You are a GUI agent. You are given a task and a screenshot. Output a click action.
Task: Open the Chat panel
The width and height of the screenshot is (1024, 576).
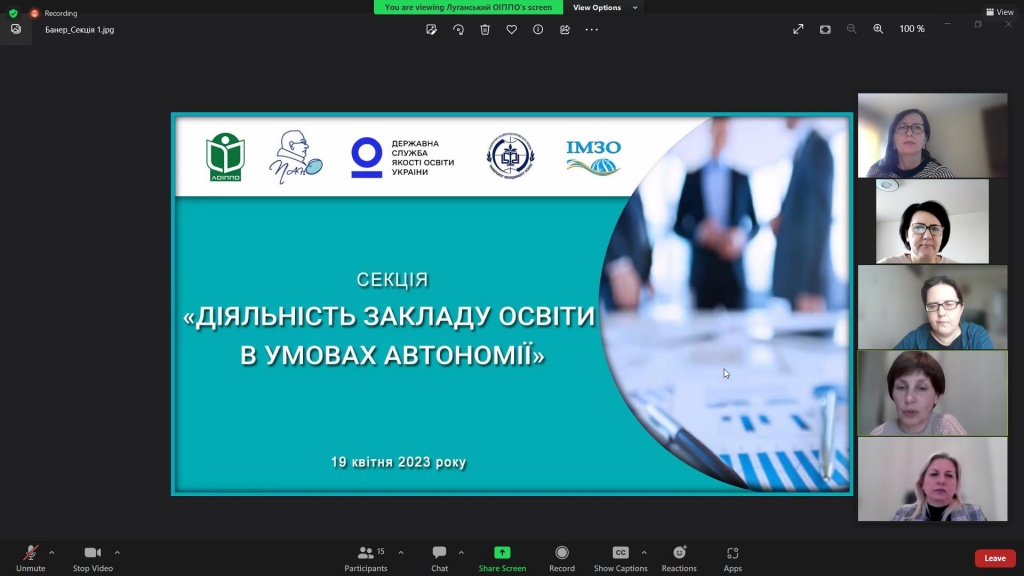[x=439, y=557]
